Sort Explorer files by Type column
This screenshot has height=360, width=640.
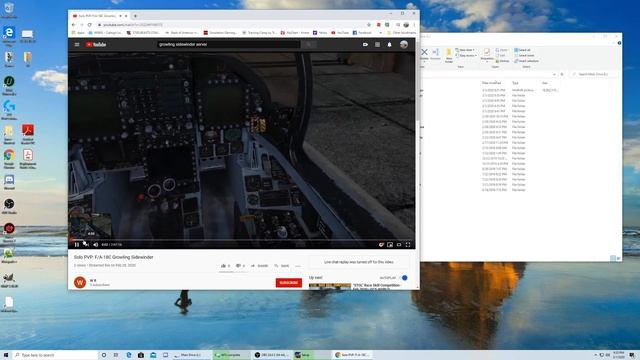click(515, 83)
